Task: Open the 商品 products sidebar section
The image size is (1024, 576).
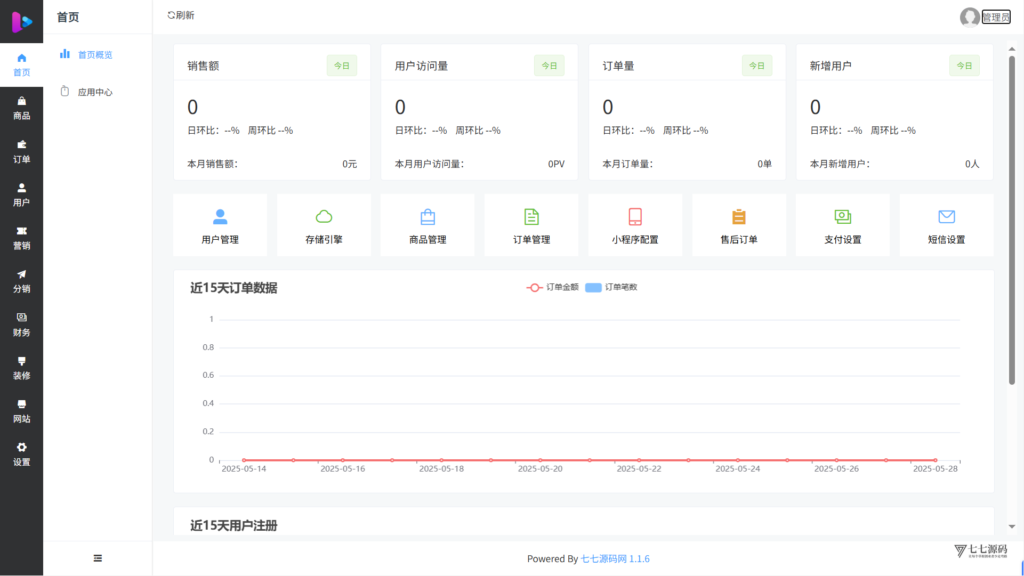Action: 22,108
